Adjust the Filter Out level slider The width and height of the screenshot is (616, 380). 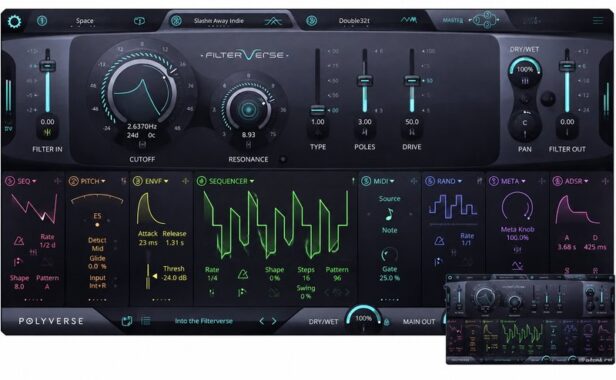point(567,66)
